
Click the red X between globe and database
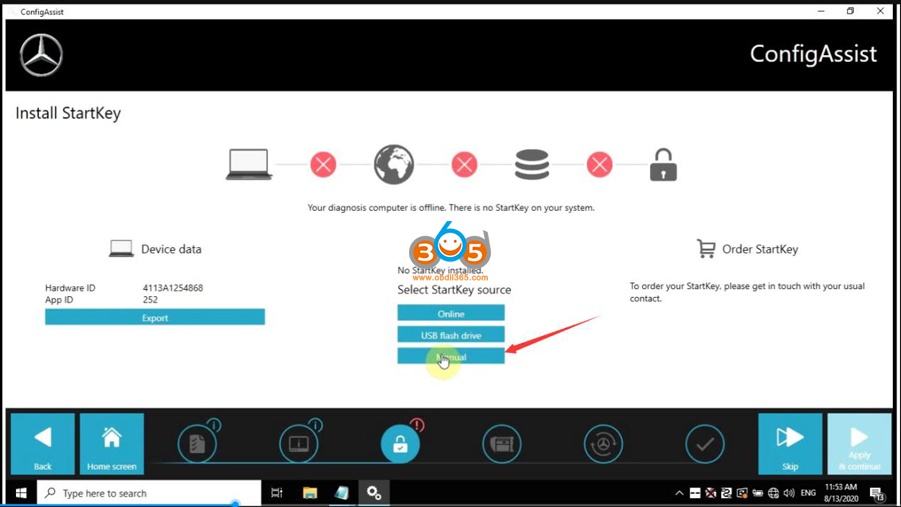point(464,165)
